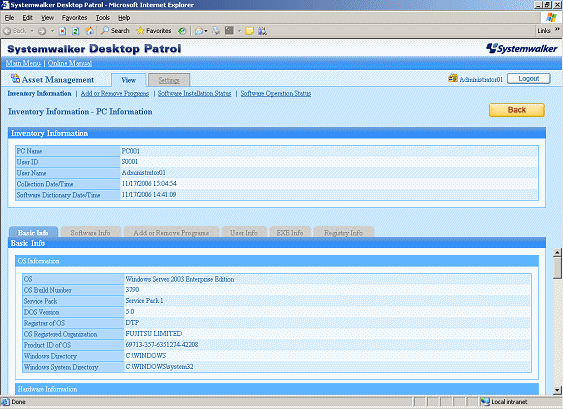Click the scroll down arrow of Basic Info panel
563x409 pixels.
(557, 390)
